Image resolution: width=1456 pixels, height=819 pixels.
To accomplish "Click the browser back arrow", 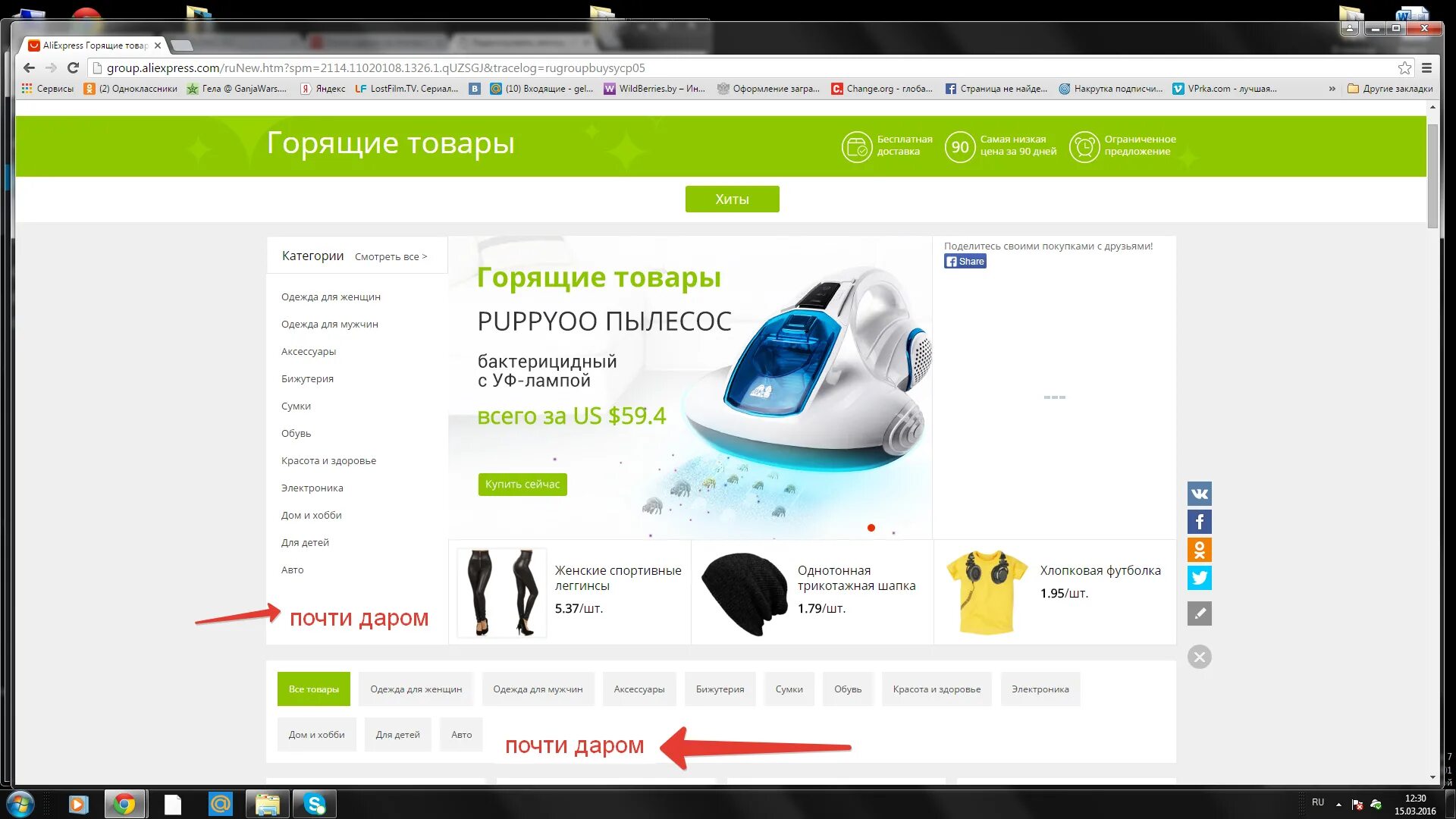I will coord(29,67).
